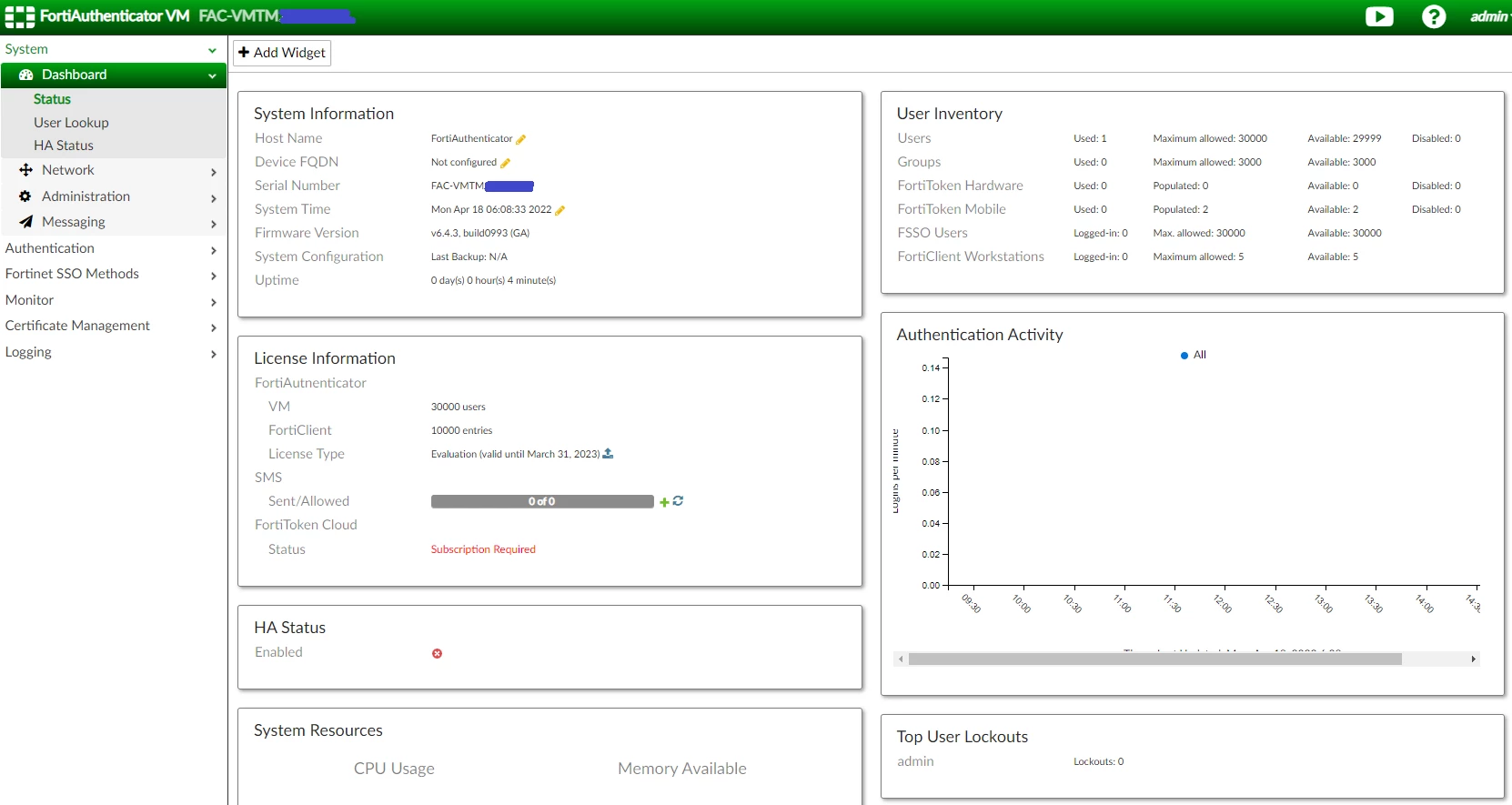Refresh the SMS Sent/Allowed counter
The image size is (1512, 805).
[678, 501]
